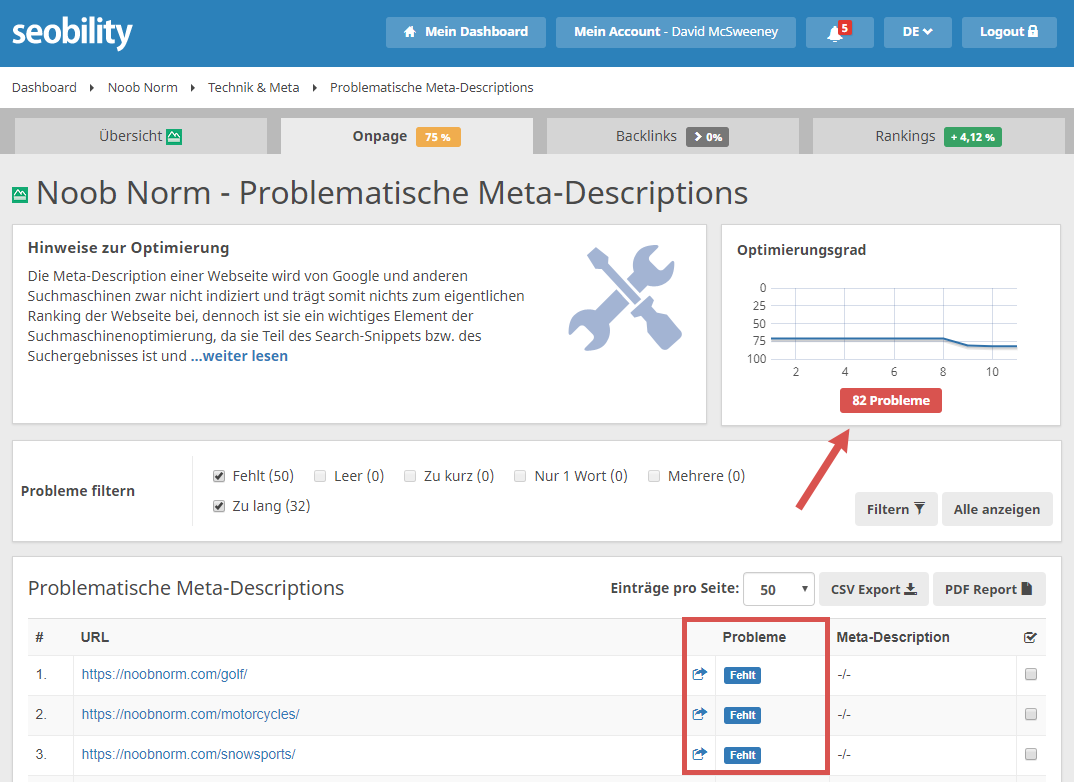
Task: Open external link icon for motorcycles URL
Action: point(699,714)
